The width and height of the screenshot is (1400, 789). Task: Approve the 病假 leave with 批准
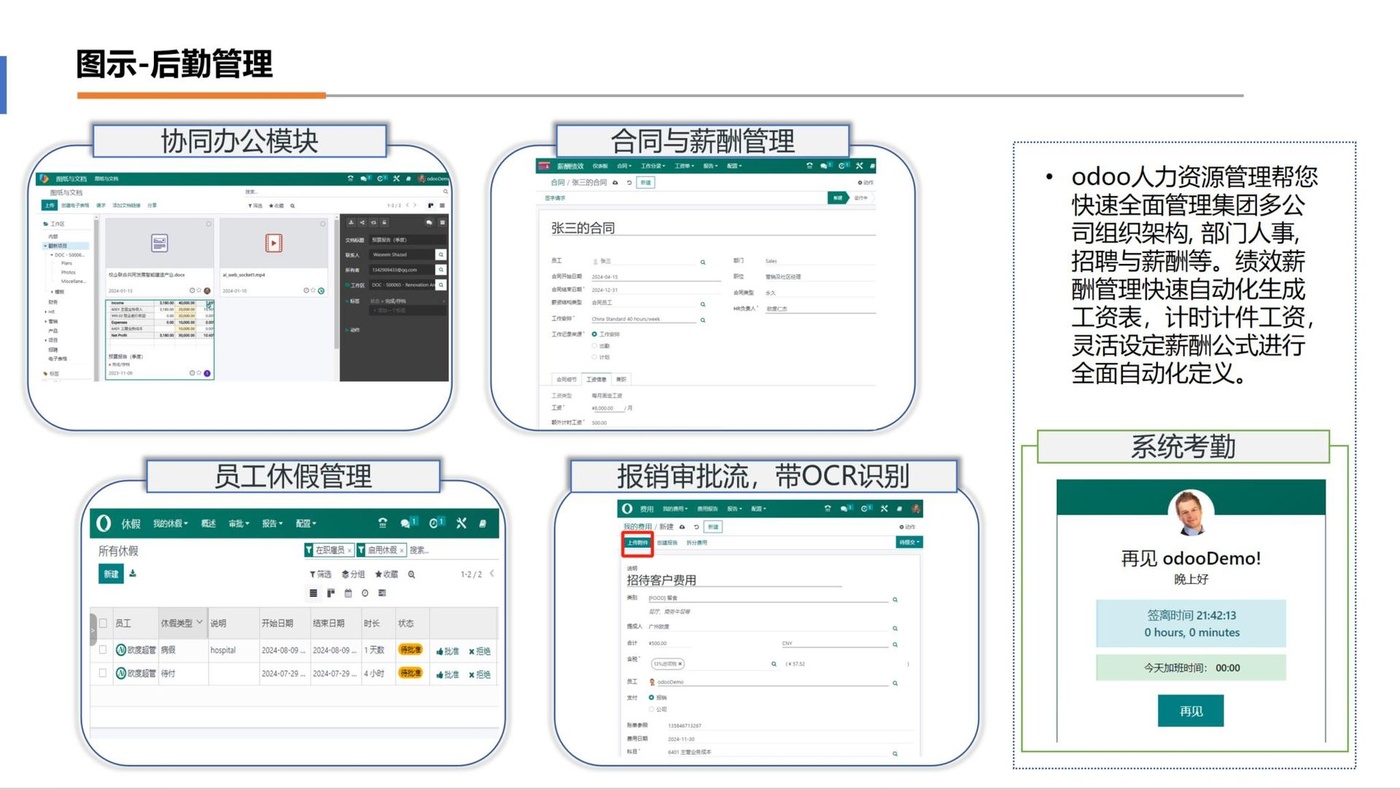[448, 651]
